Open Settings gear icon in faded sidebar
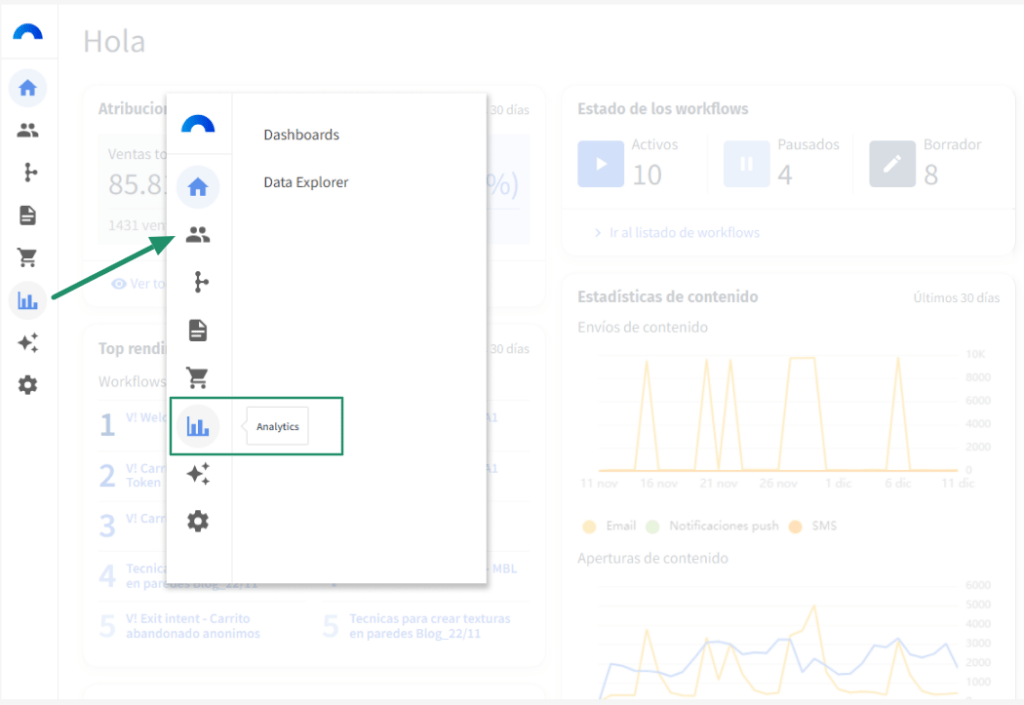The height and width of the screenshot is (705, 1024). (x=27, y=385)
